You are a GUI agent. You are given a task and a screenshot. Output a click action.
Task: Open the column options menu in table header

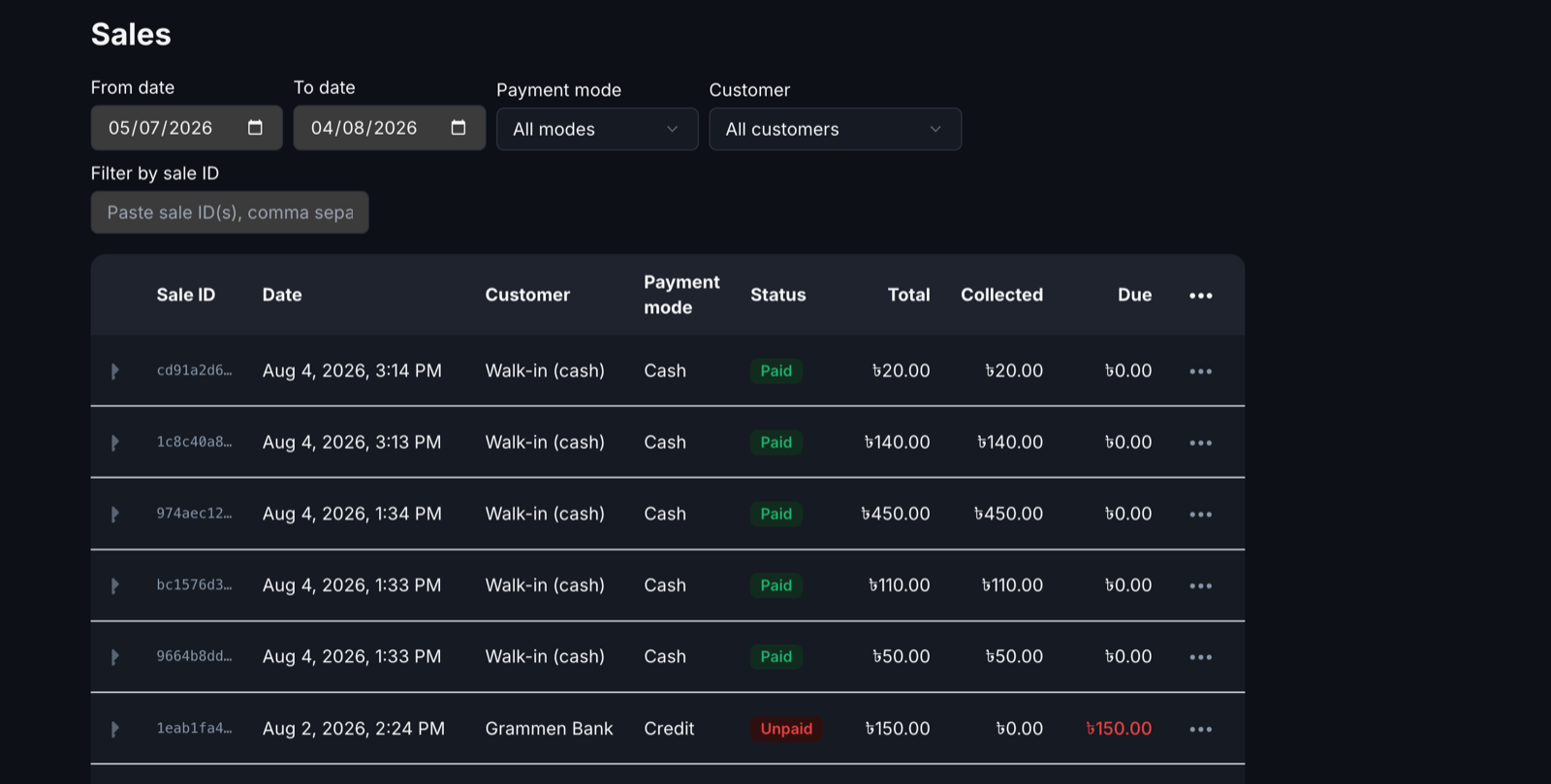click(x=1200, y=296)
